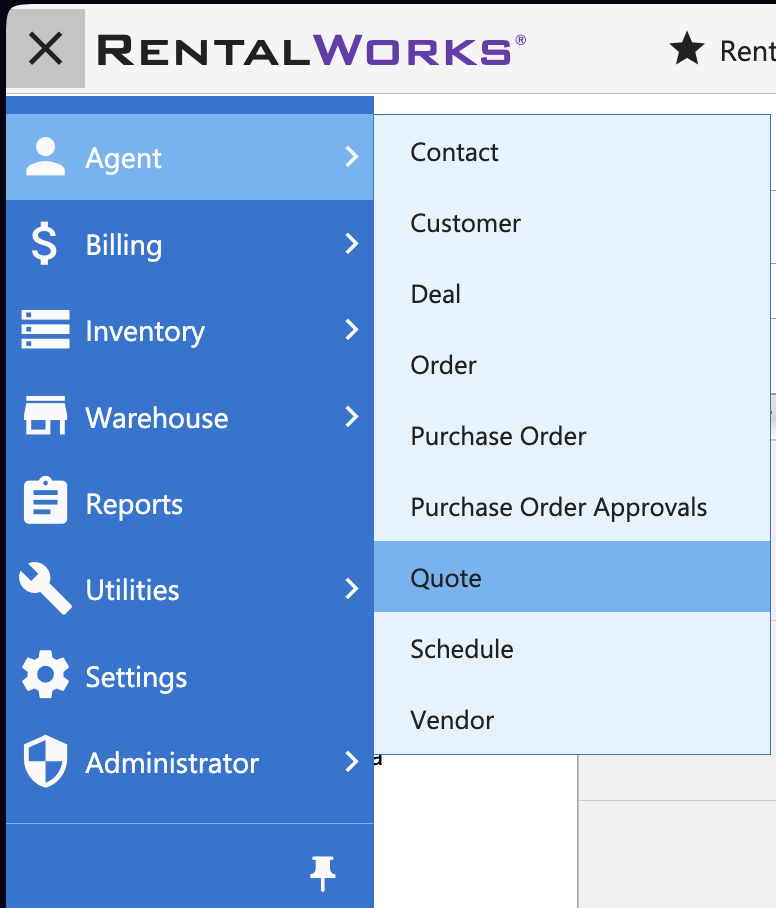This screenshot has width=776, height=908.
Task: Click the RentalWorks logo
Action: [312, 50]
